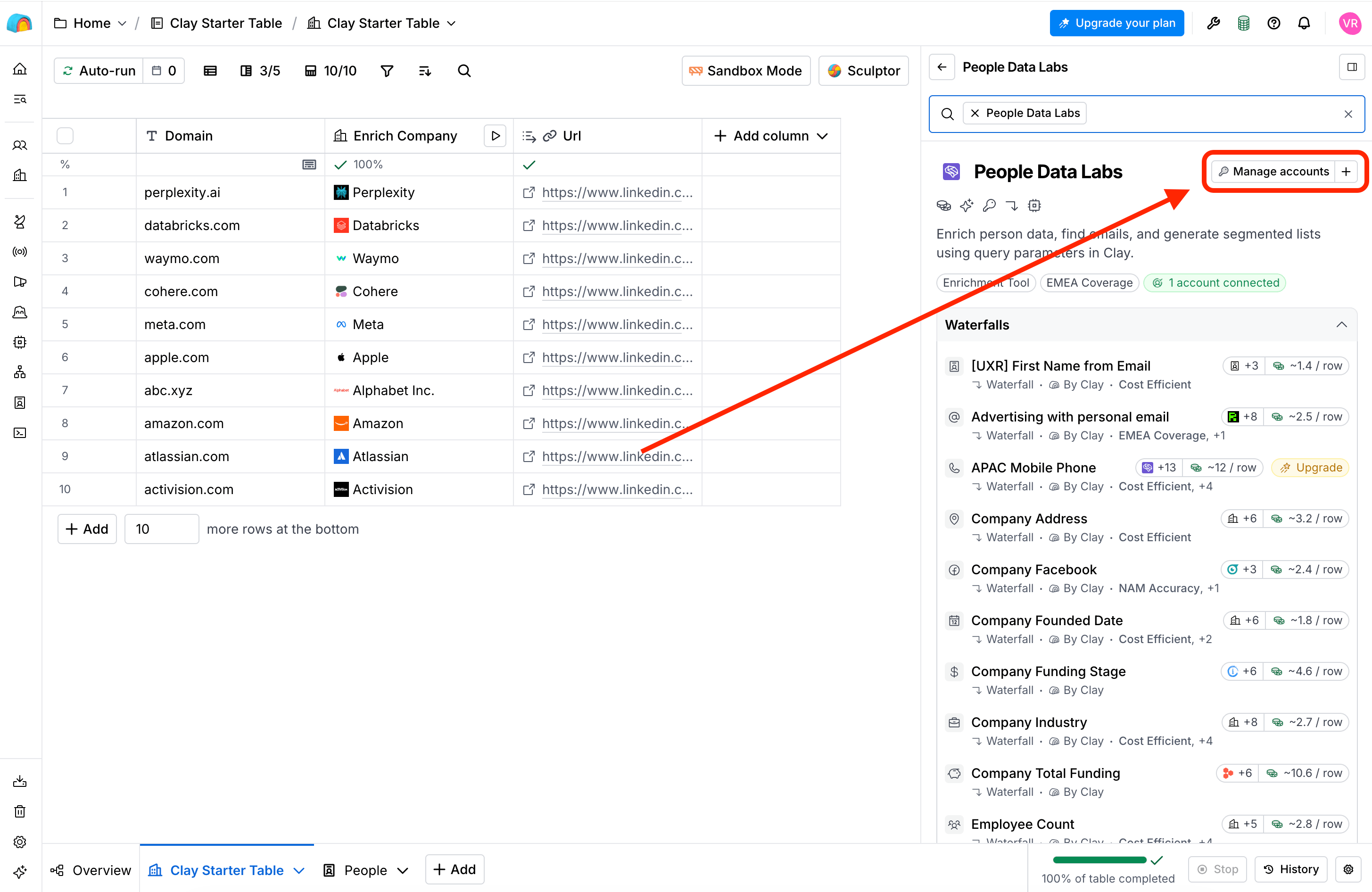Click Manage accounts button

pyautogui.click(x=1273, y=172)
